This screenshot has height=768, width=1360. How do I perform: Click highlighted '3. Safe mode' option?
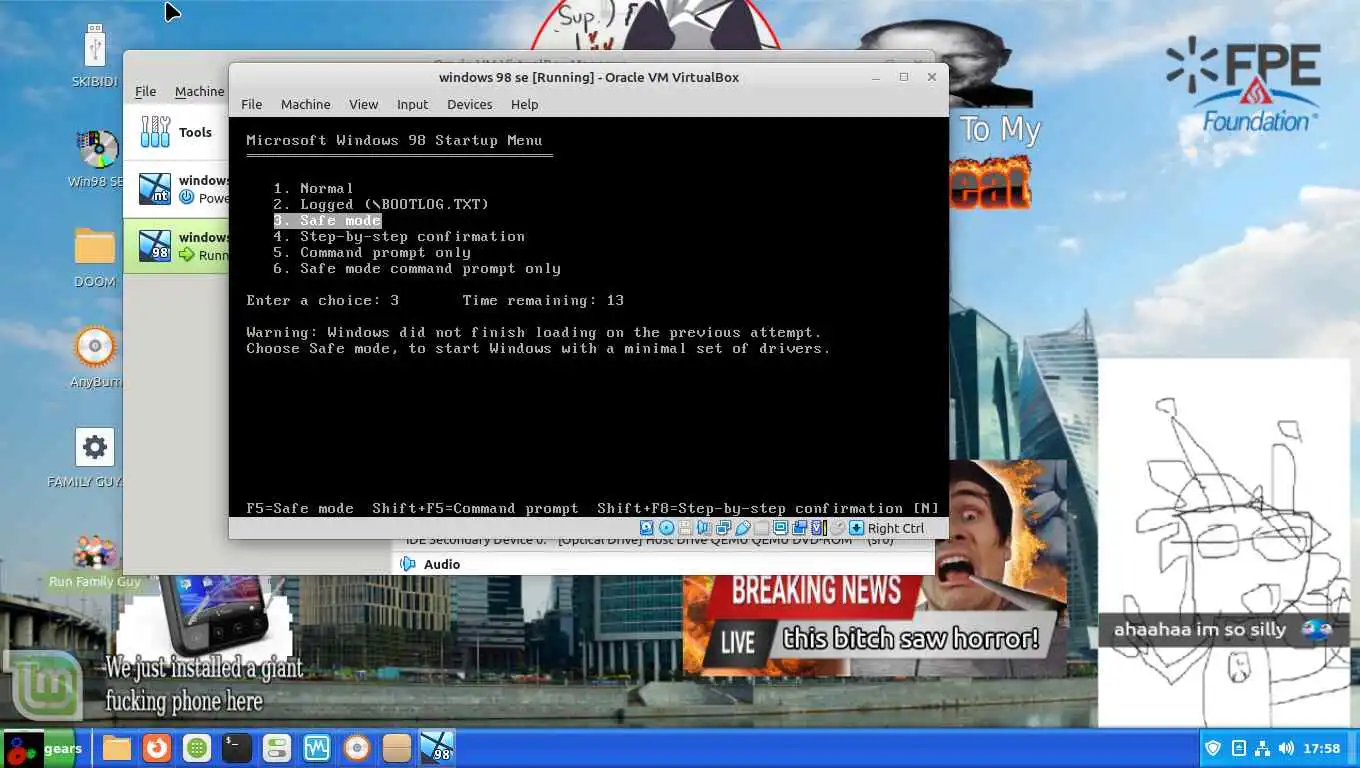click(327, 220)
